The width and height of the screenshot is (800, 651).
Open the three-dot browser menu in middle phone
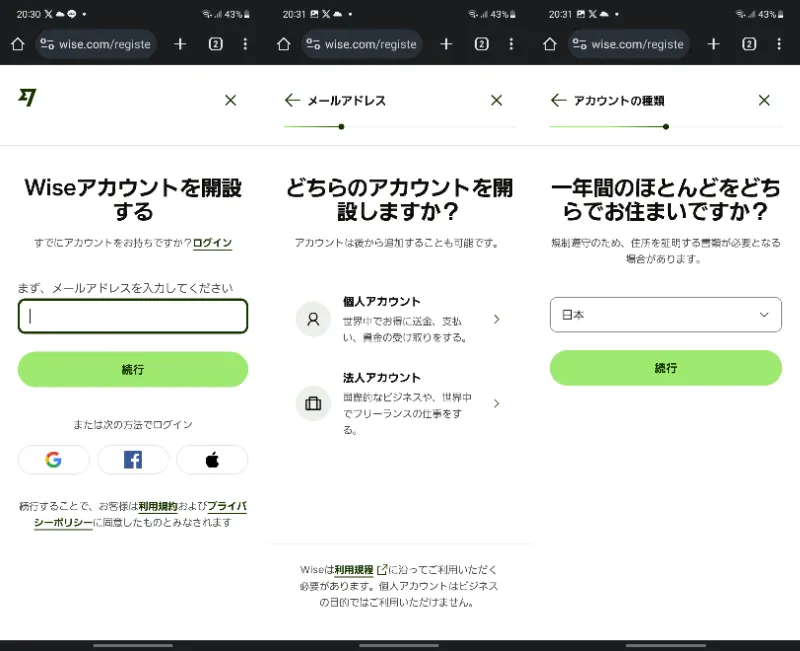(511, 44)
